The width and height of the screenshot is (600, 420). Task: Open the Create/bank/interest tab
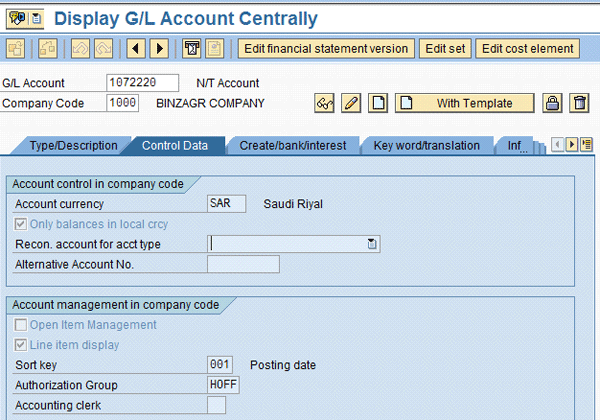[x=293, y=146]
